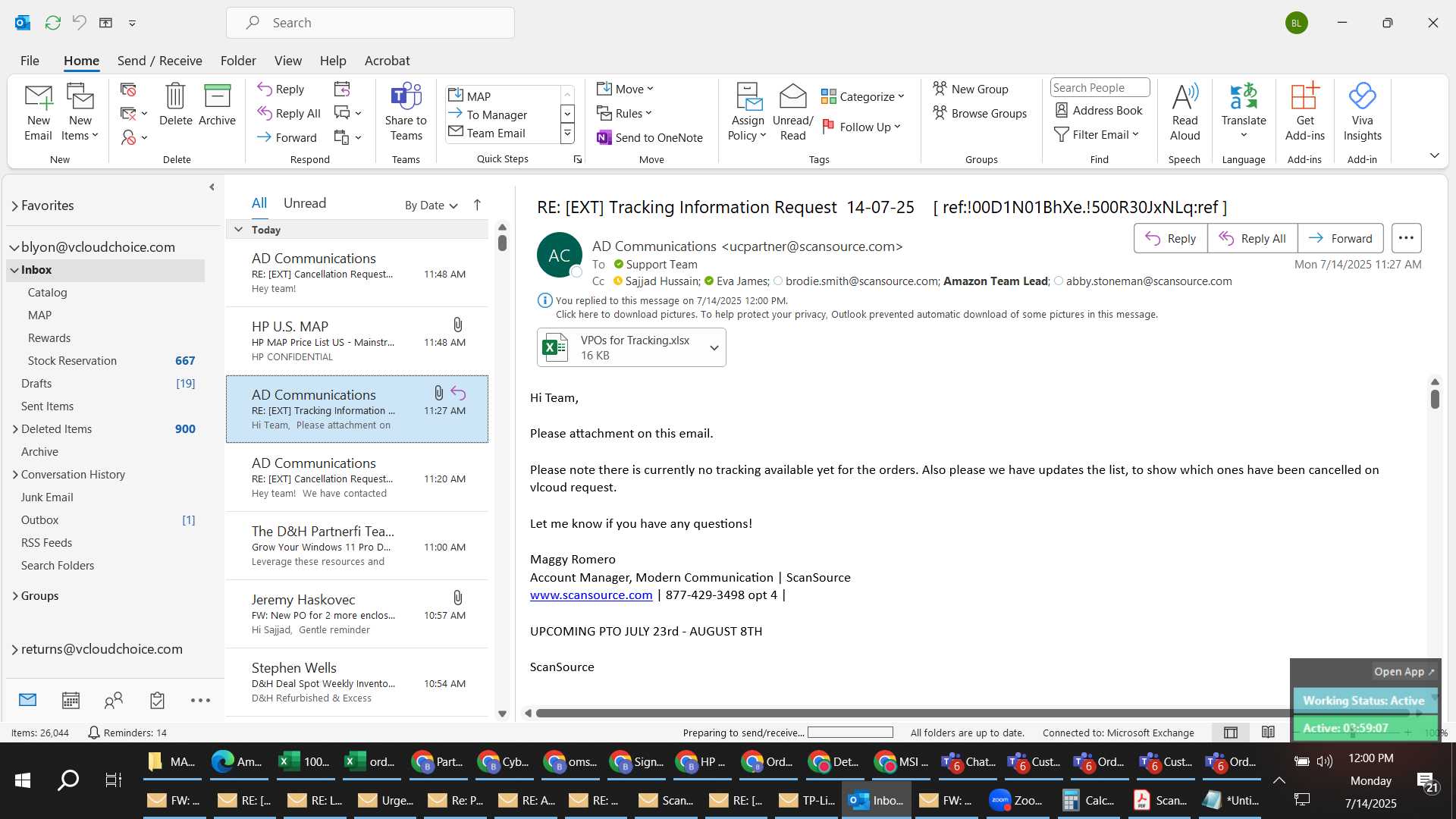Collapse the Today group
Viewport: 1456px width, 819px height.
click(238, 230)
